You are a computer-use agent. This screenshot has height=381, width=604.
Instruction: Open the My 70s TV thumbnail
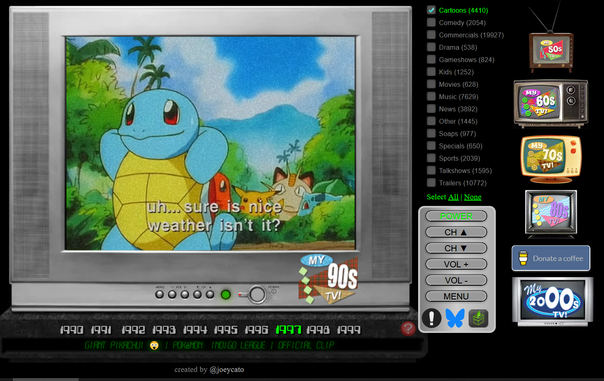click(551, 159)
